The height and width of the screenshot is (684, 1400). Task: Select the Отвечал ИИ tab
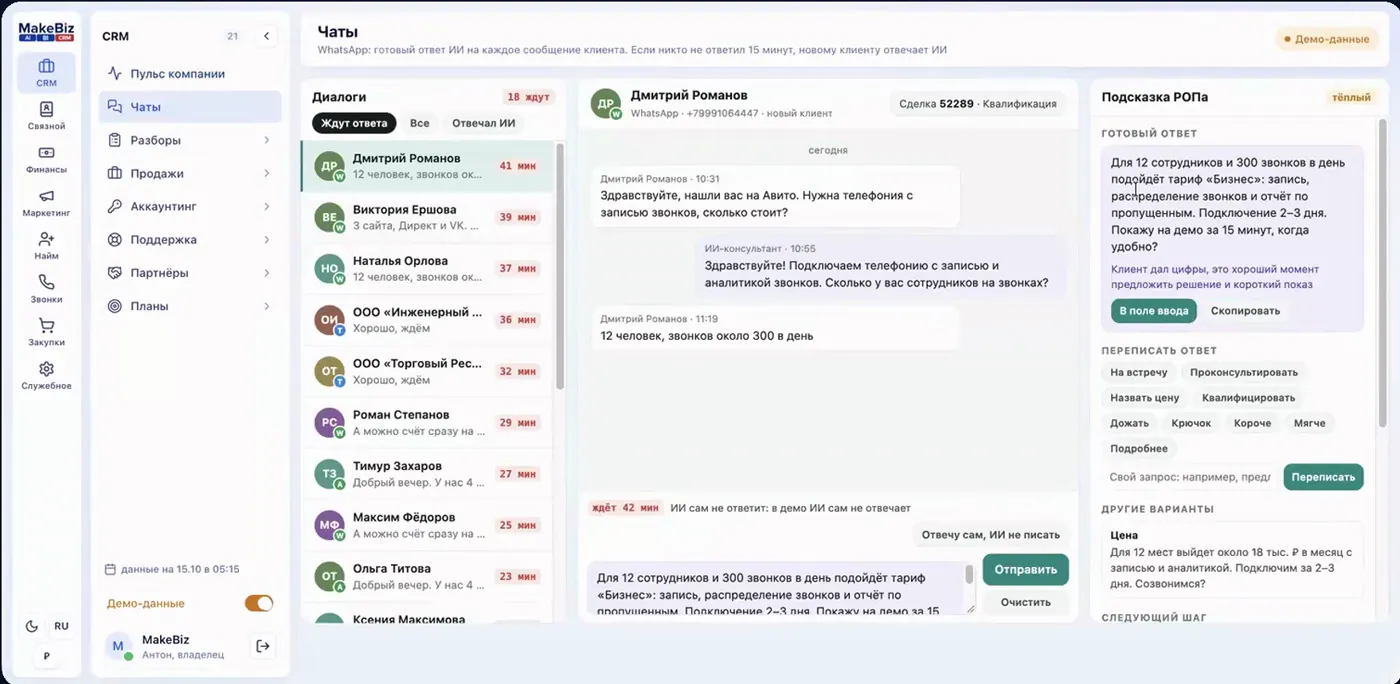pos(484,123)
